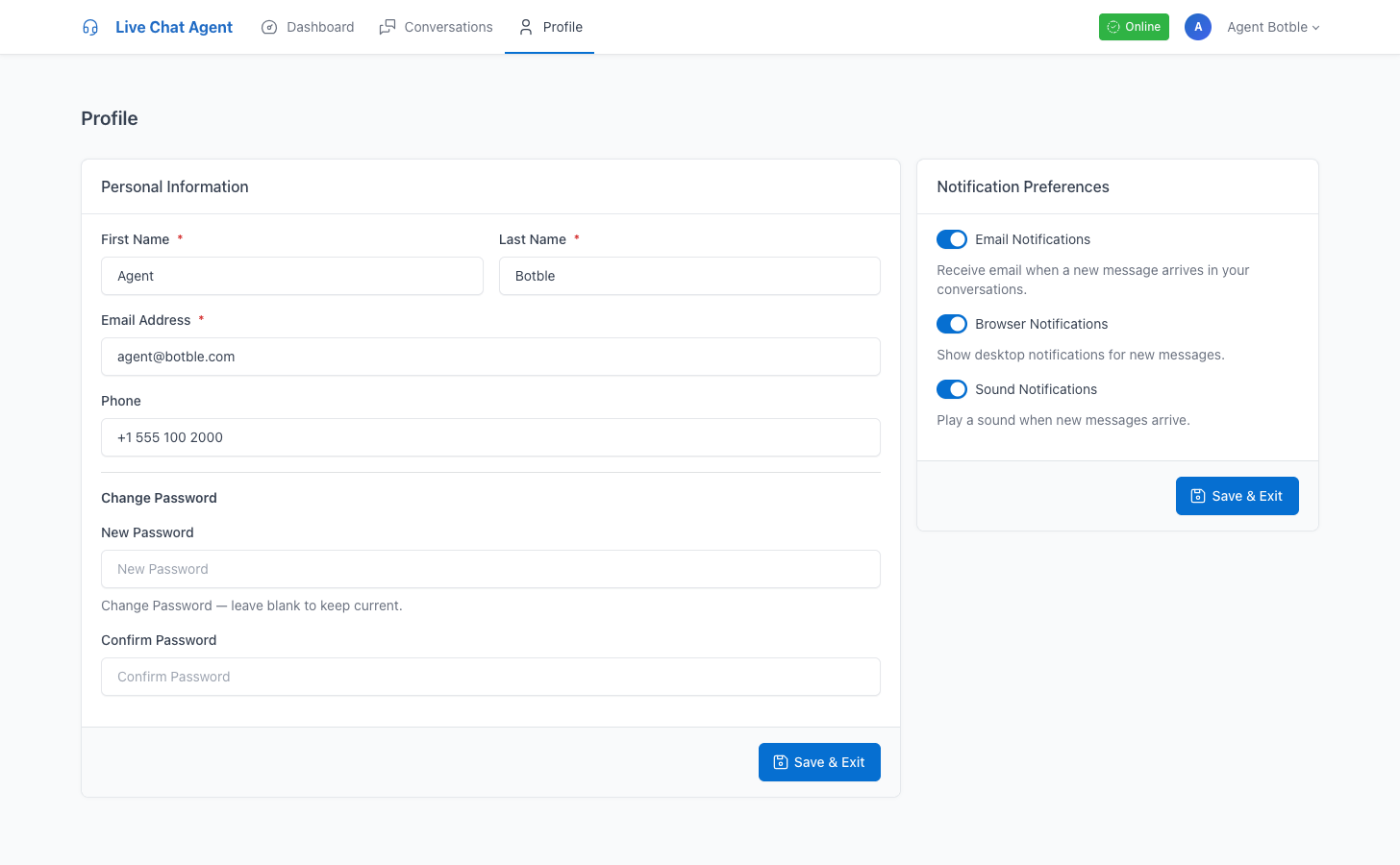Click the Online status check icon
The width and height of the screenshot is (1400, 865).
[1113, 27]
